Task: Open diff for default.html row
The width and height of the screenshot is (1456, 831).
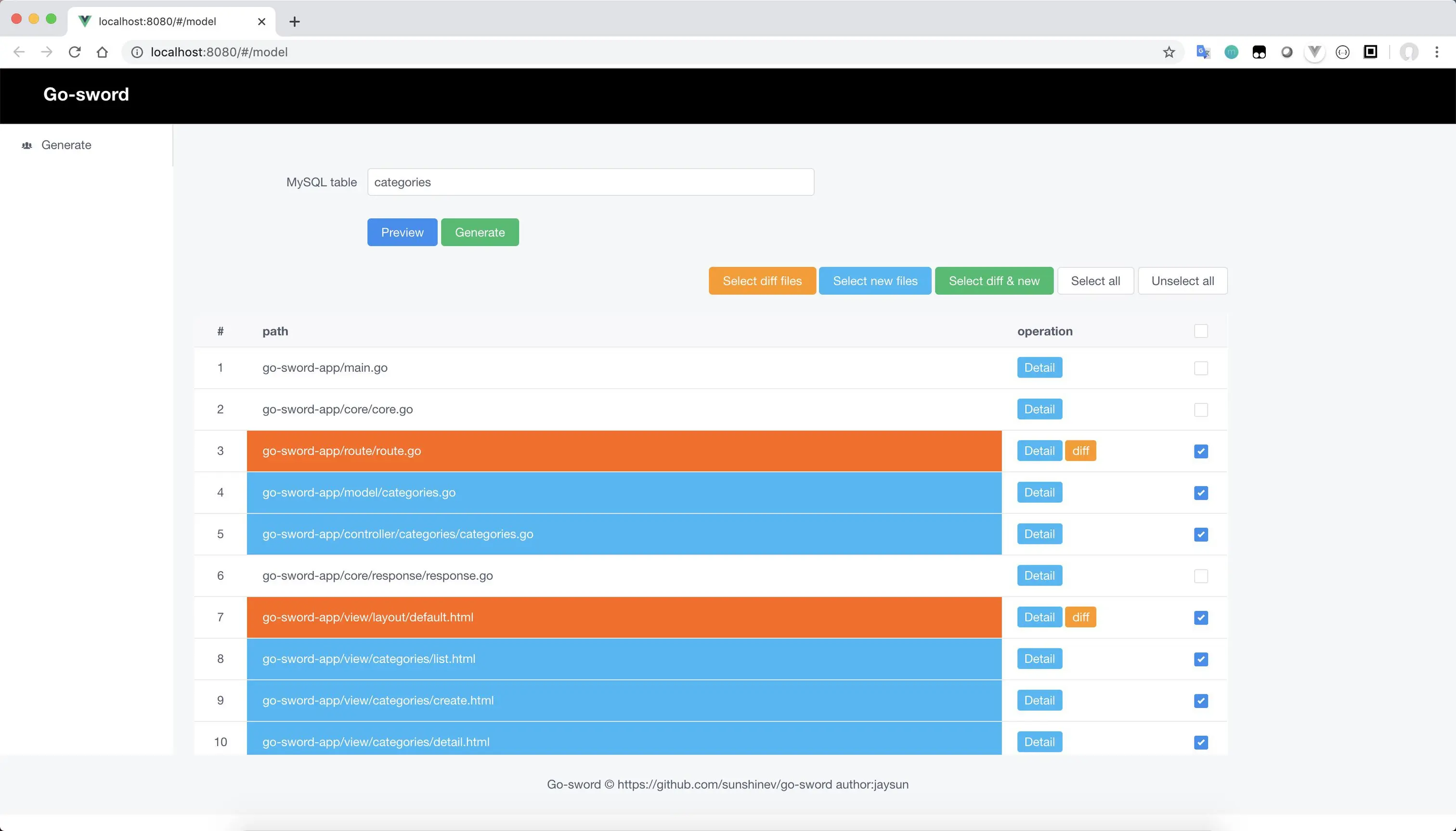Action: coord(1080,617)
